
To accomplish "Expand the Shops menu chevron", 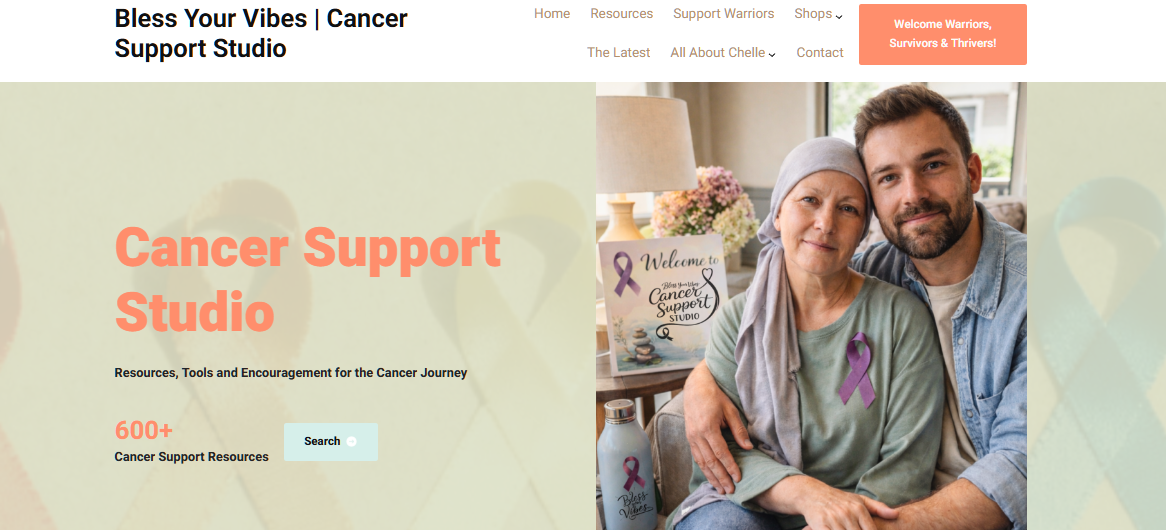I will coord(839,16).
